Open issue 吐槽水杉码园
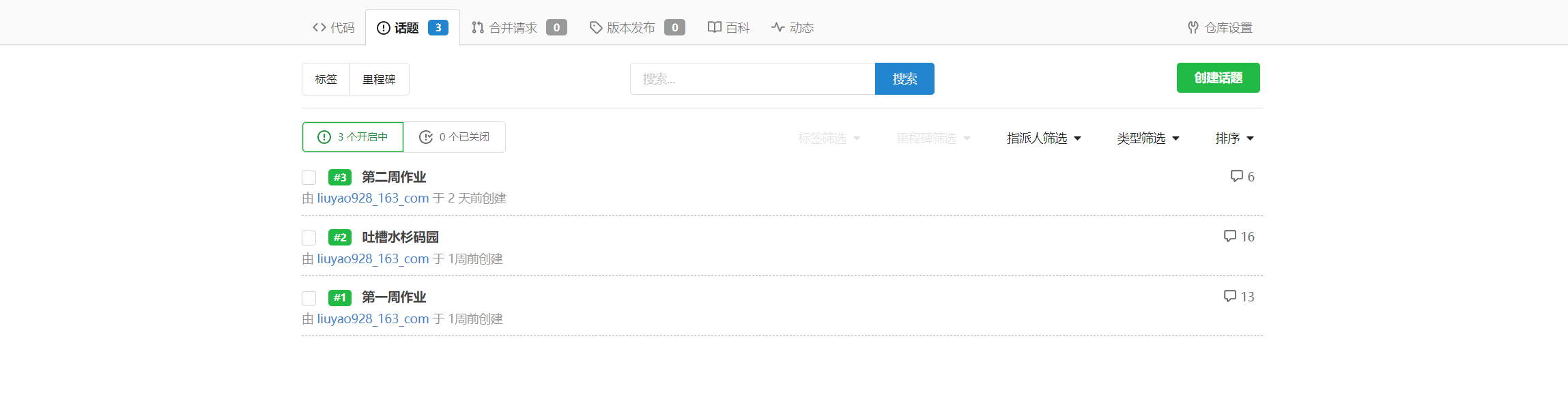1568x401 pixels. point(400,237)
